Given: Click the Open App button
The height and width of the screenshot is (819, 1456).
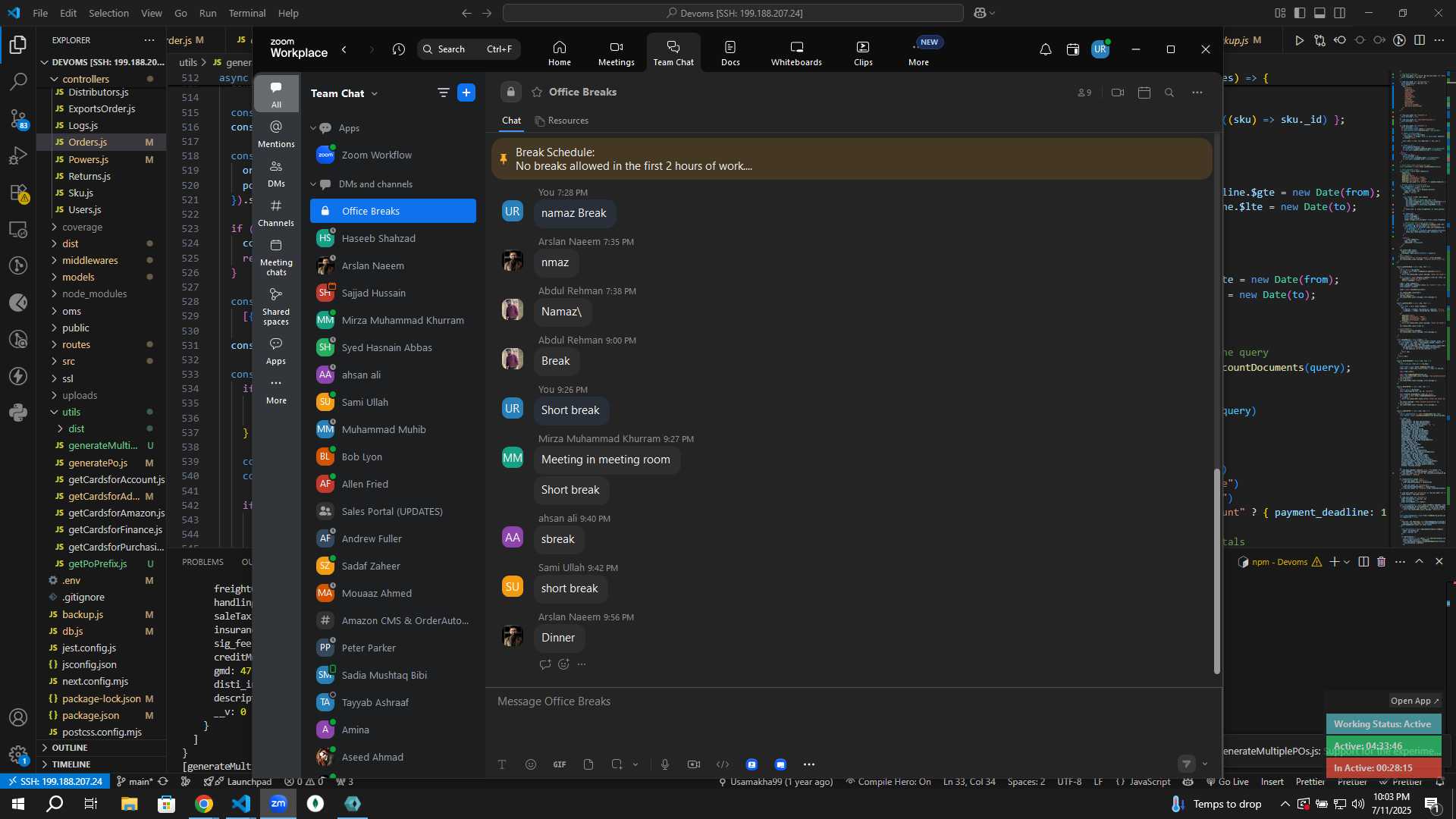Looking at the screenshot, I should 1414,701.
